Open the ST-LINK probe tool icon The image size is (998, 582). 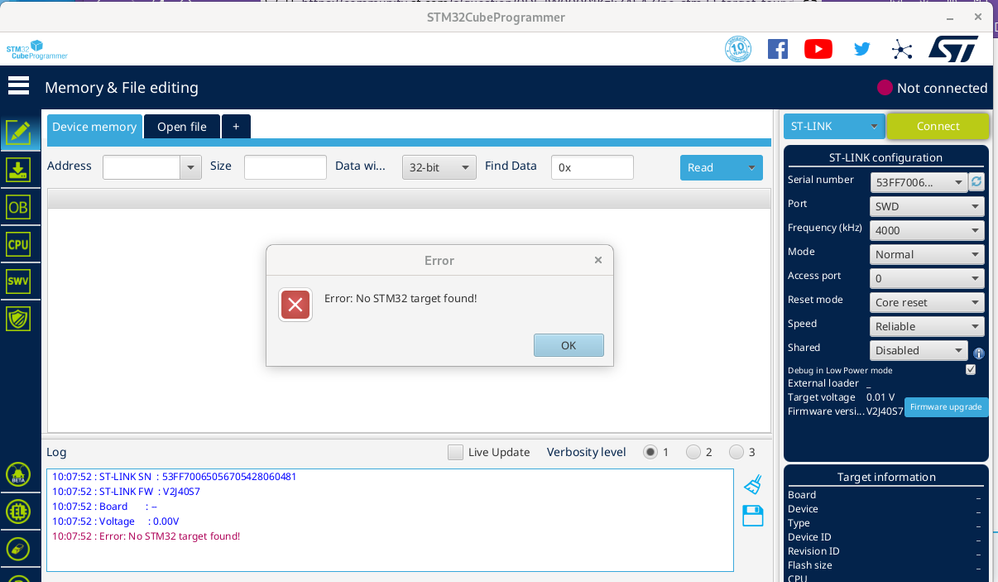(x=18, y=549)
